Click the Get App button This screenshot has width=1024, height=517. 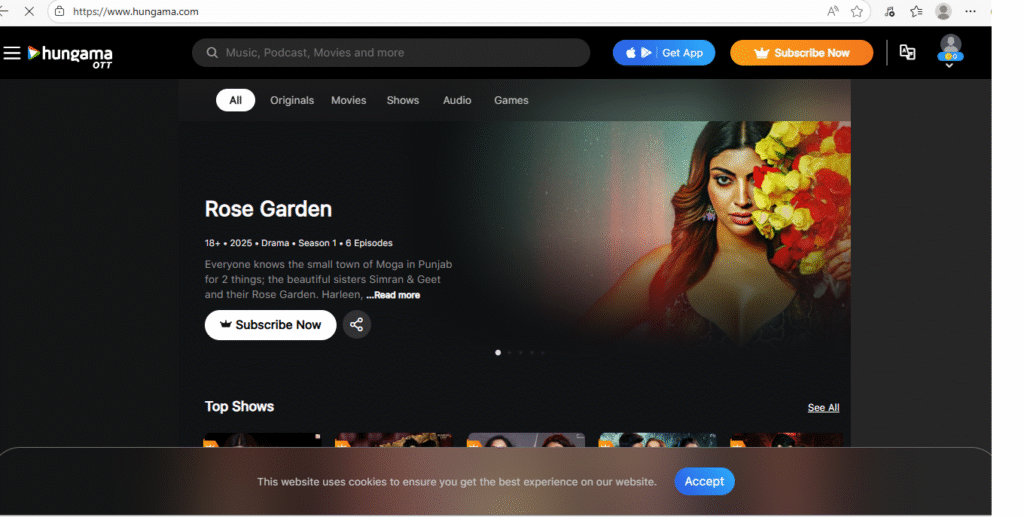coord(664,53)
